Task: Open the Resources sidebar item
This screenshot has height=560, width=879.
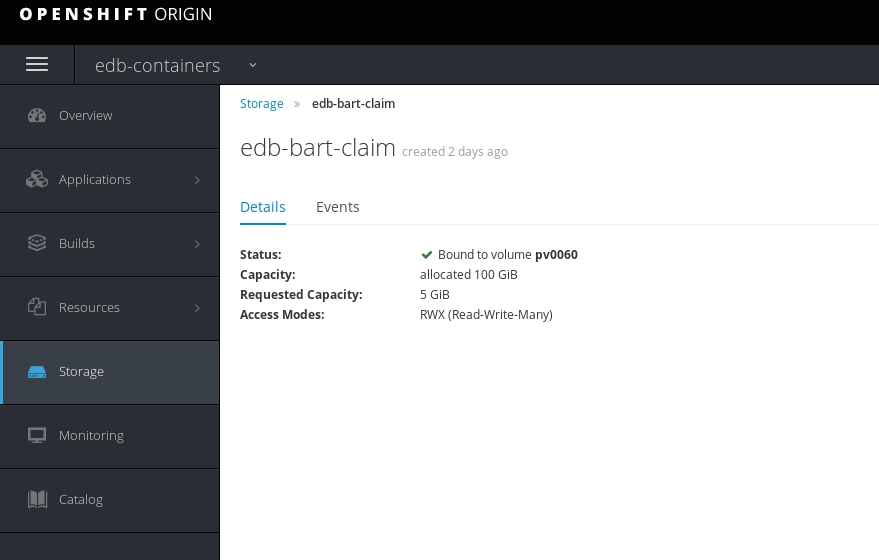Action: 109,308
